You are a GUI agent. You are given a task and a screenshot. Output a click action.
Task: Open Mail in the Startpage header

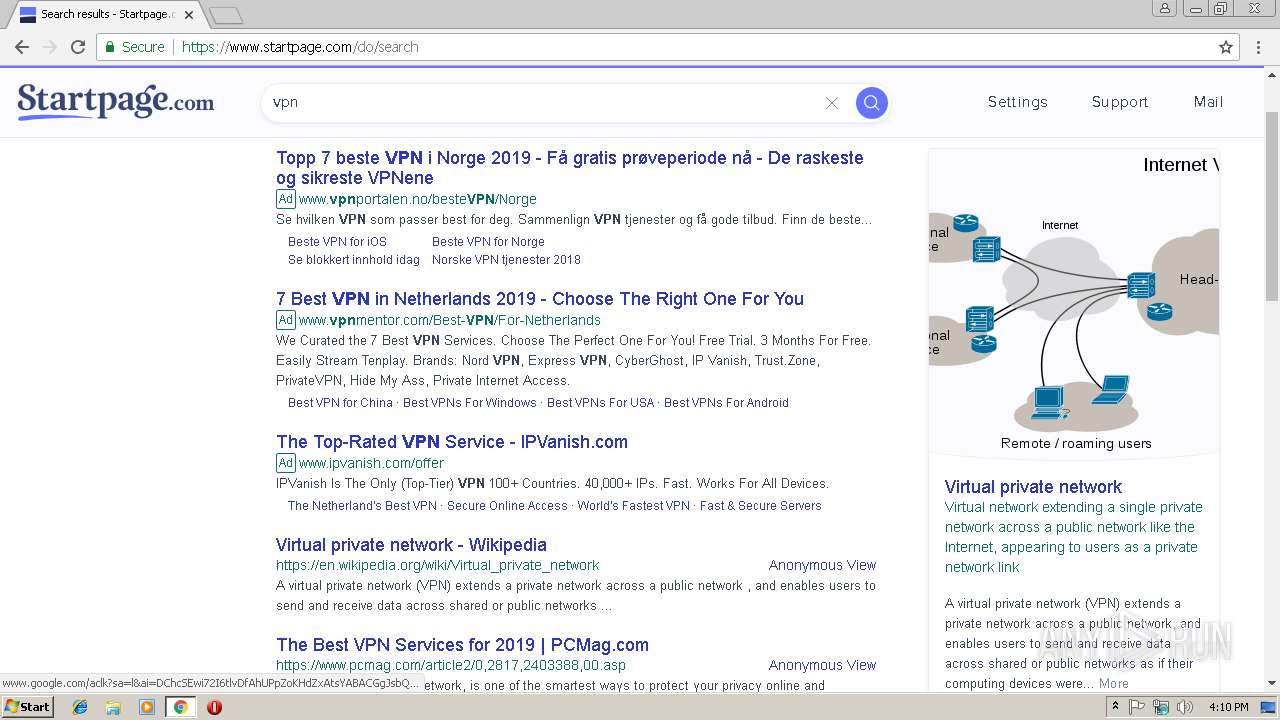click(1208, 102)
